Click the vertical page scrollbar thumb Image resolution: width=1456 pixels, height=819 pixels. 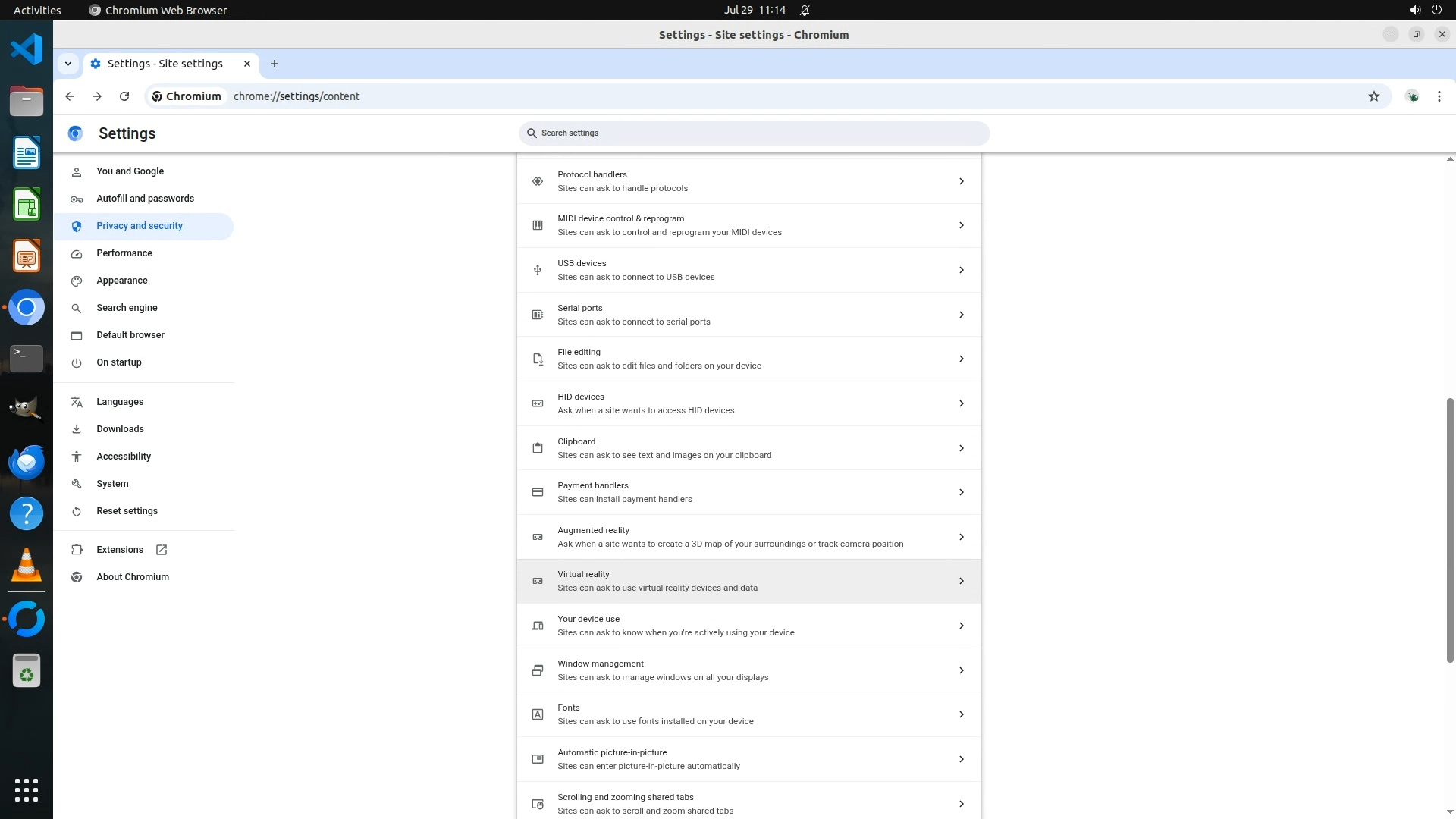coord(1450,531)
